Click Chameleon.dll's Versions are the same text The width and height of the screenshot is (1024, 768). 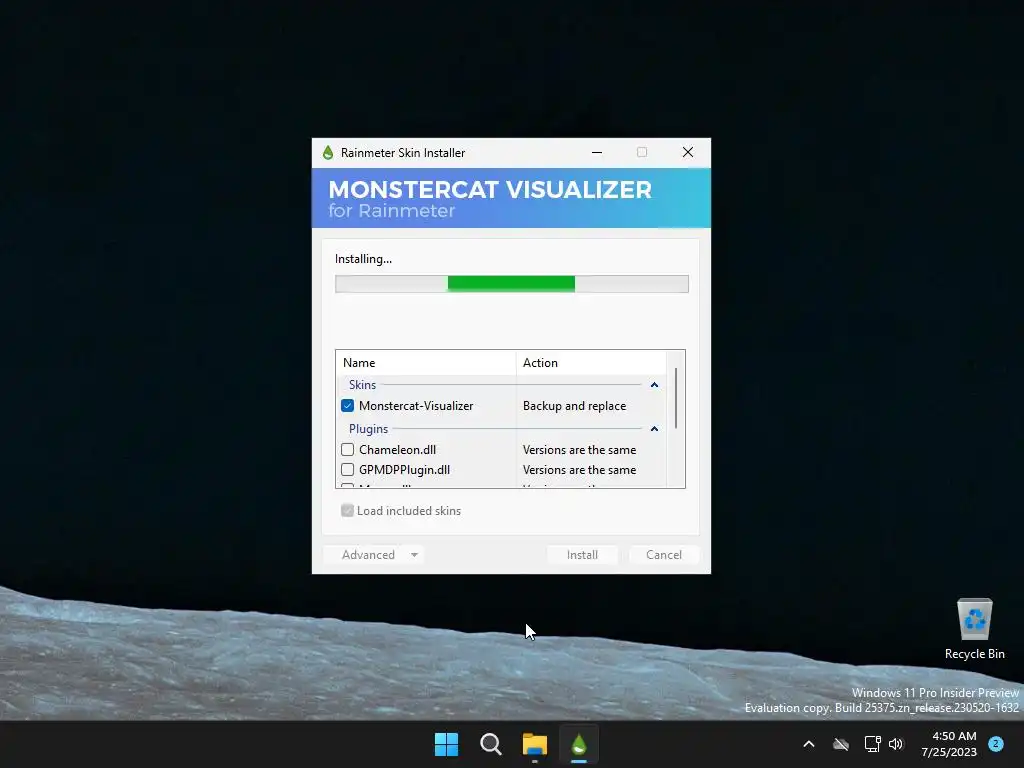point(579,450)
